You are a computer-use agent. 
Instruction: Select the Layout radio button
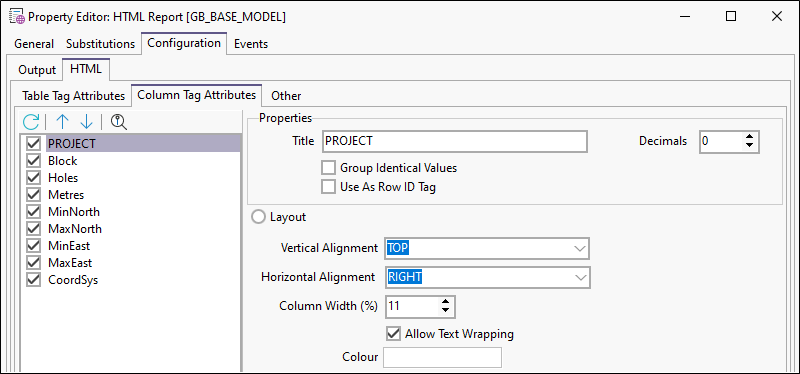click(259, 217)
